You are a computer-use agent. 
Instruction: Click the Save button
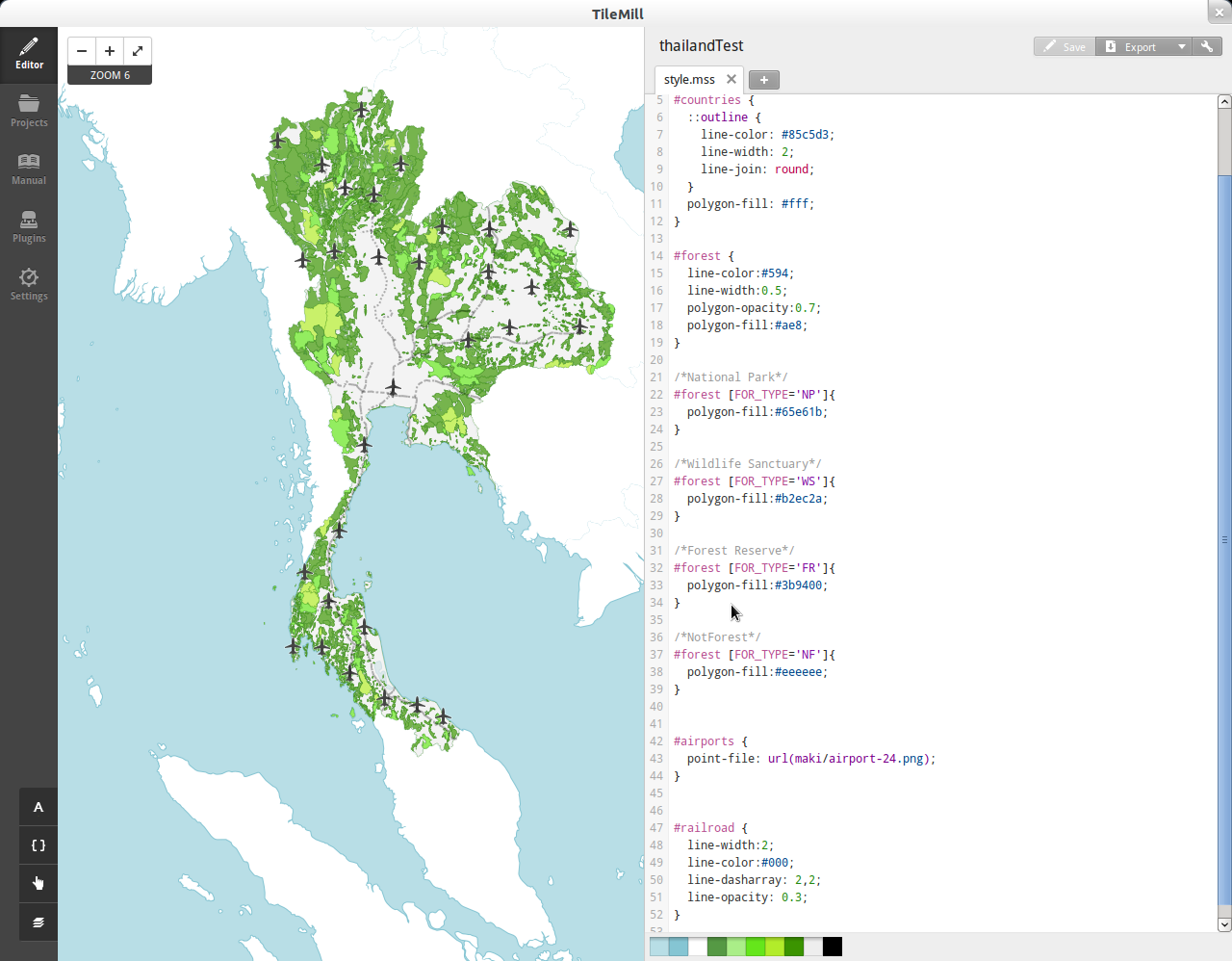click(x=1065, y=46)
